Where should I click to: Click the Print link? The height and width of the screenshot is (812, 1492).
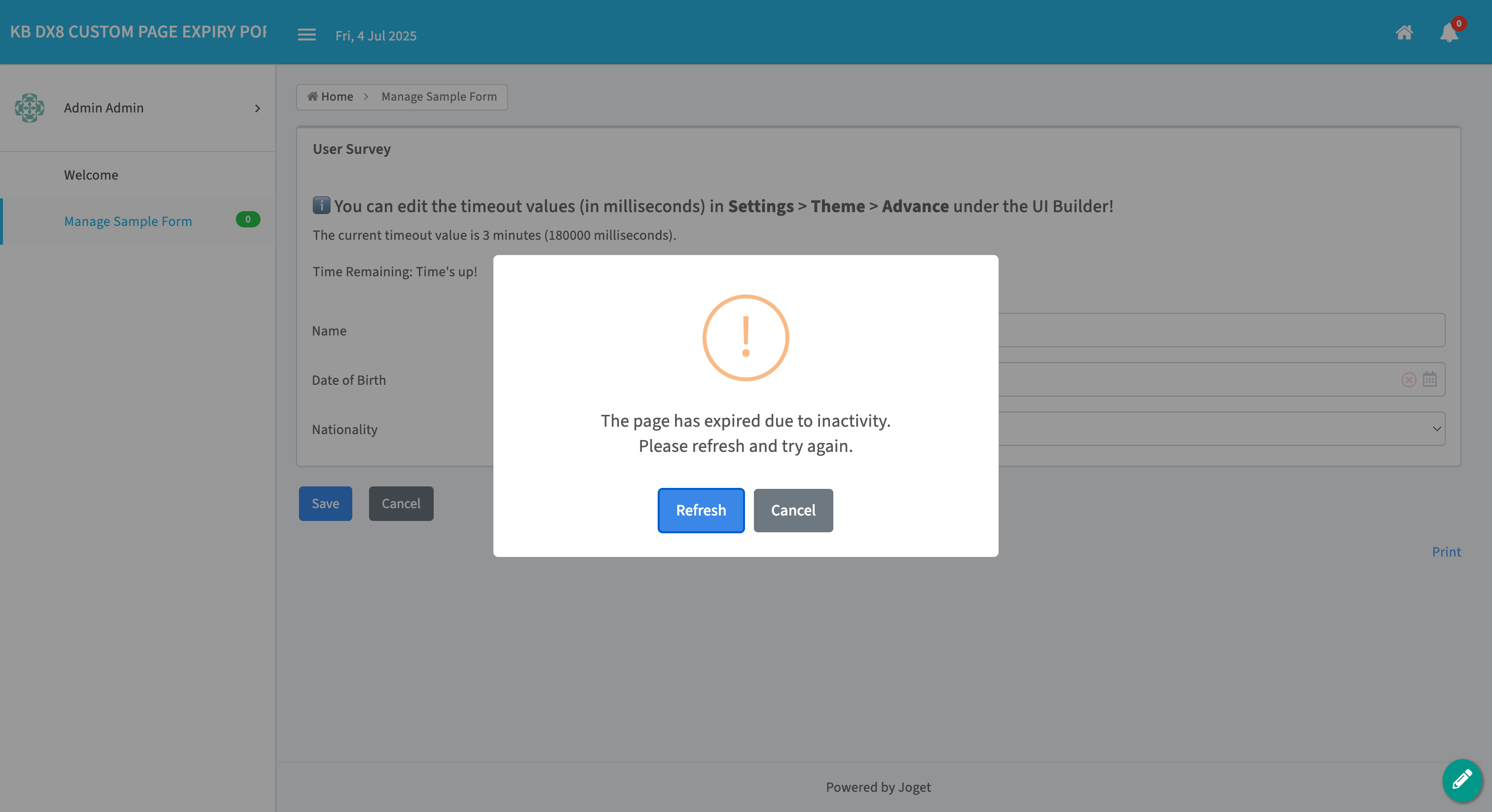click(x=1446, y=552)
